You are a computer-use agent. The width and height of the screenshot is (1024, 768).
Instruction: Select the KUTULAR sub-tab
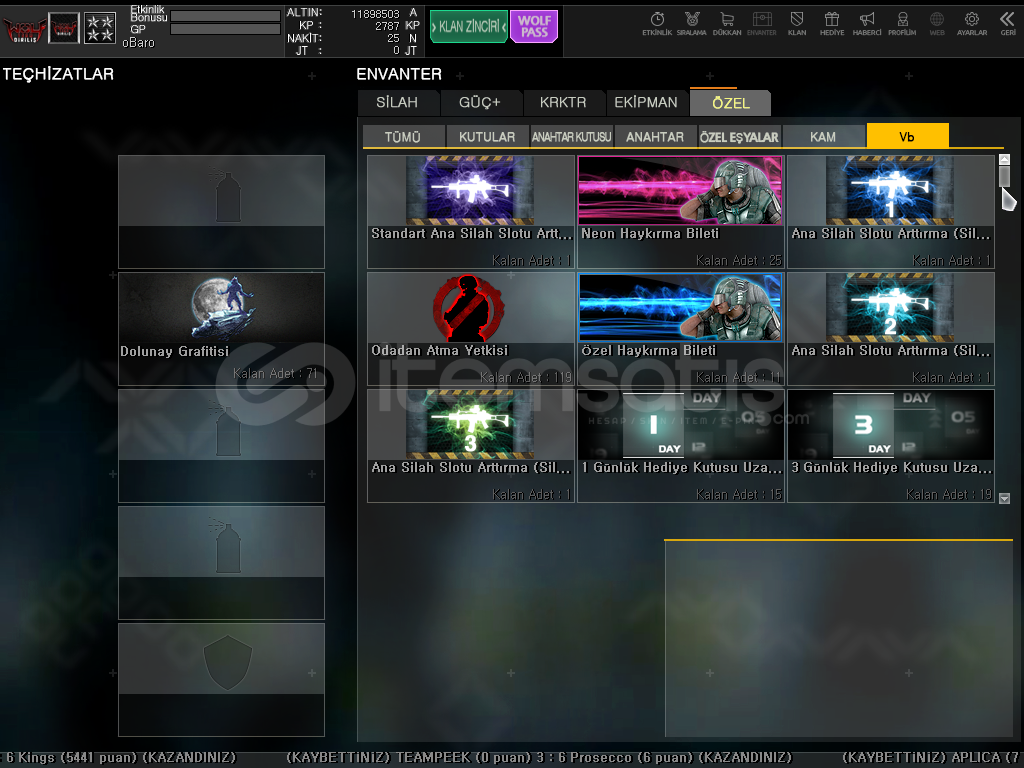487,136
